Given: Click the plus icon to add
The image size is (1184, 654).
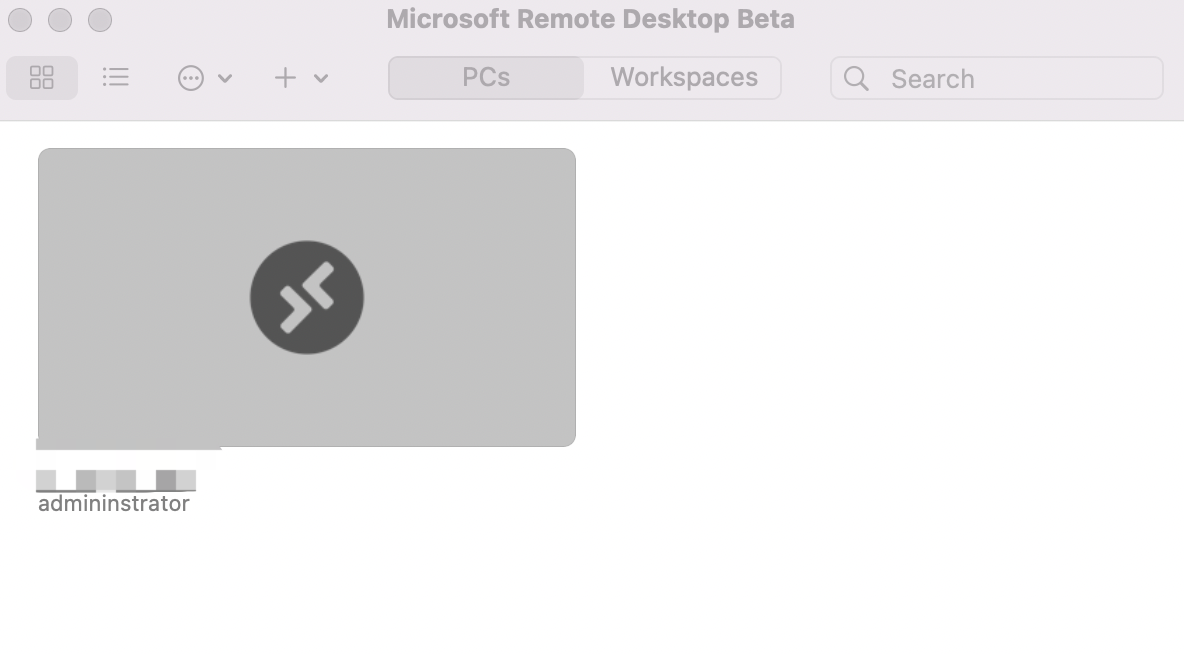Looking at the screenshot, I should pyautogui.click(x=285, y=78).
